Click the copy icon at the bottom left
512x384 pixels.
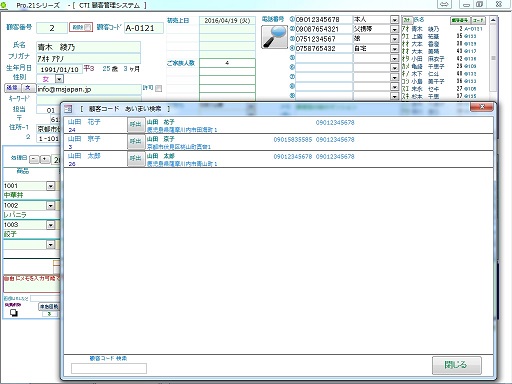click(14, 313)
